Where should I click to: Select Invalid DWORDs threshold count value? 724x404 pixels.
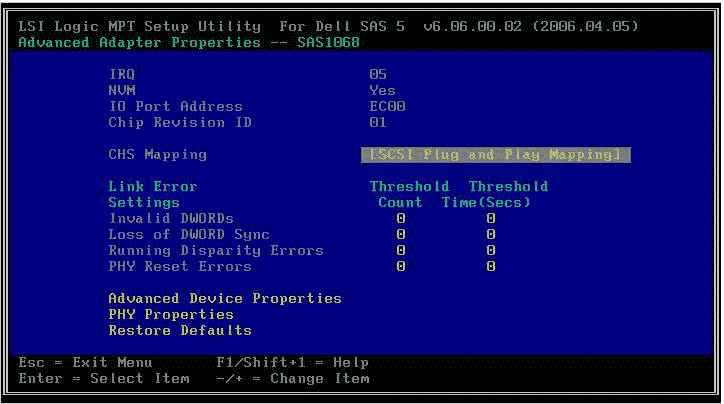(x=400, y=218)
